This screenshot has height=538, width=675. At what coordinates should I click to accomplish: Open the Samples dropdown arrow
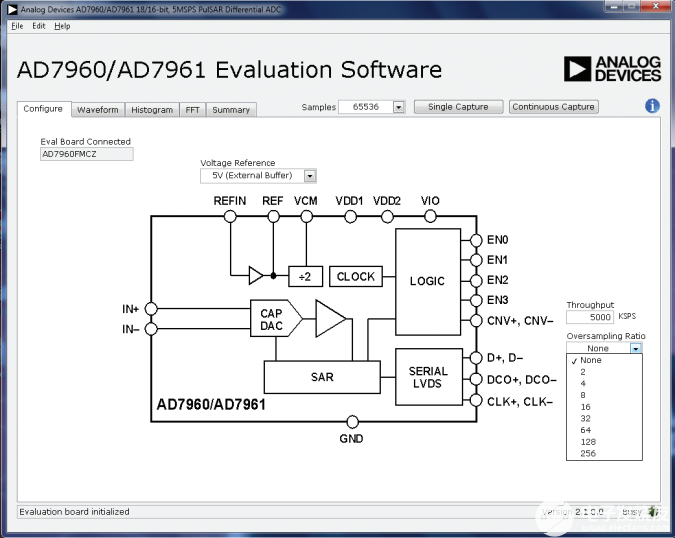coord(398,107)
